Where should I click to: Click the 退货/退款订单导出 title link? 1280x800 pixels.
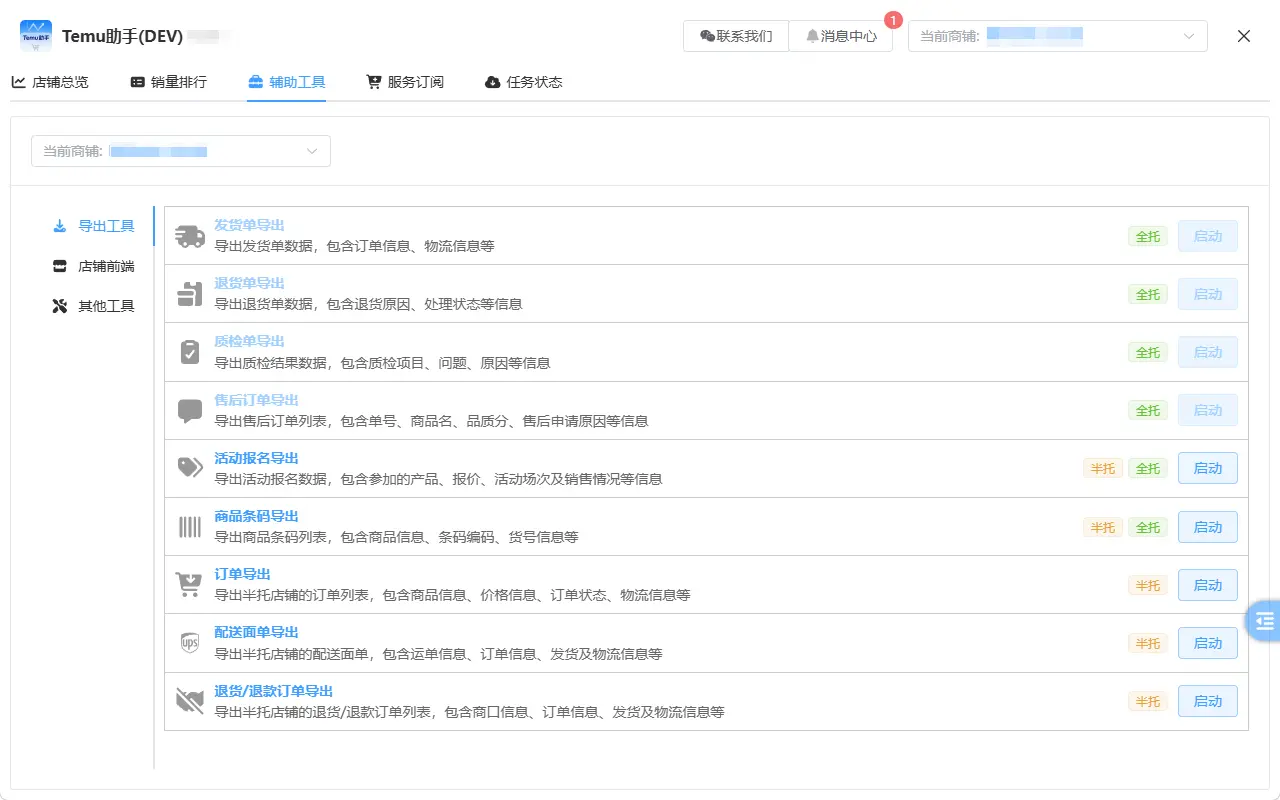273,691
